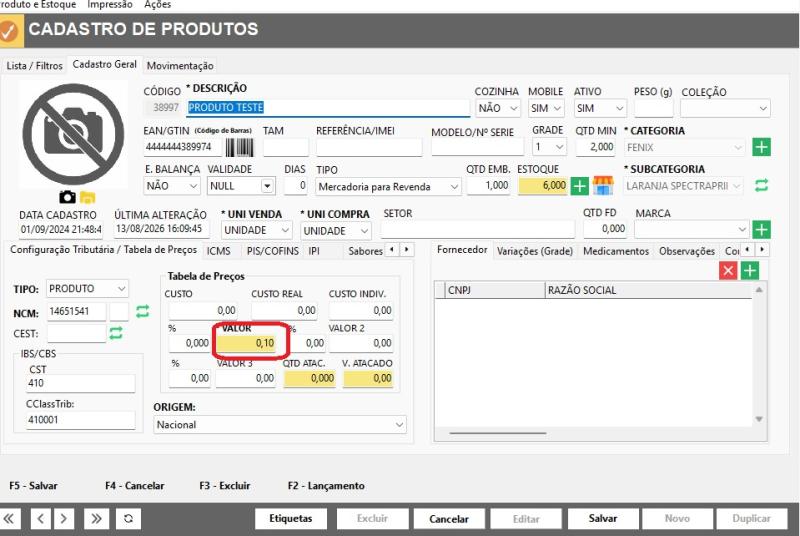Click the Etiquetas button
The height and width of the screenshot is (536, 800).
click(x=291, y=519)
